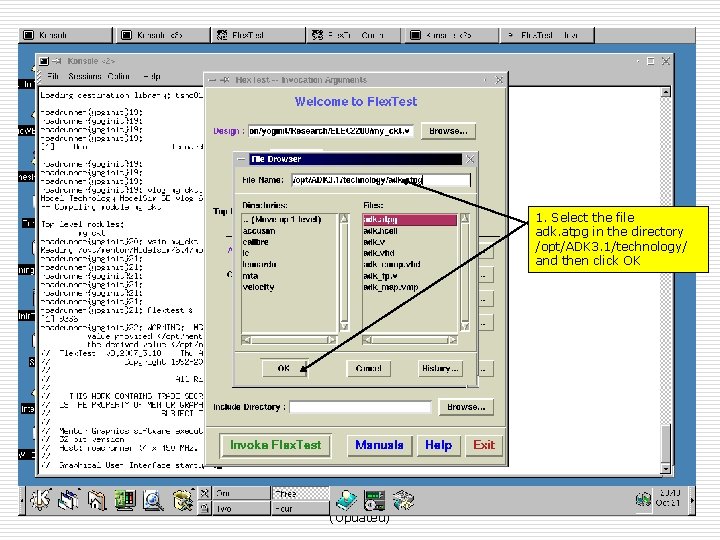Open the Sessions menu in Konsole
This screenshot has width=720, height=540.
(x=84, y=76)
